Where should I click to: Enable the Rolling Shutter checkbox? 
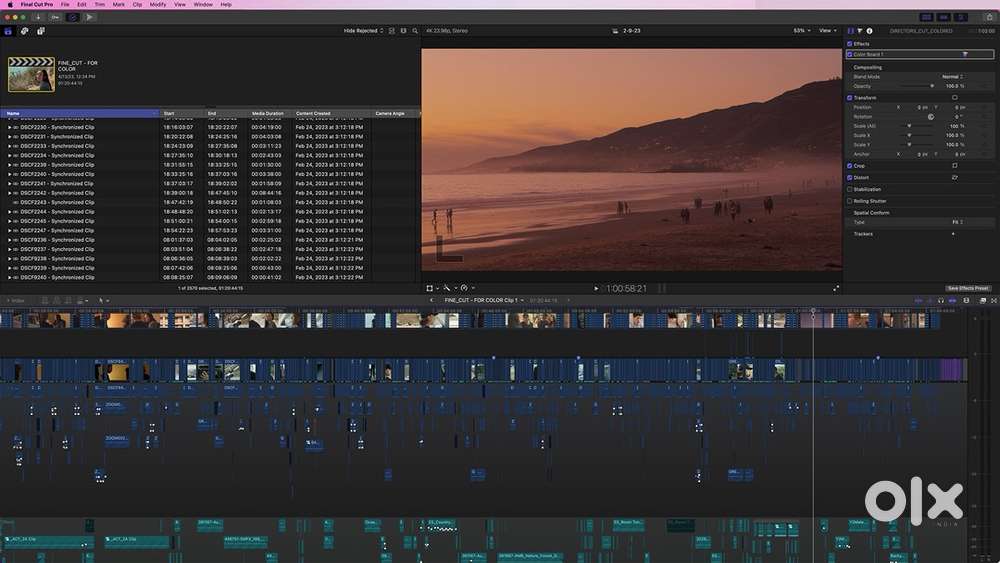point(850,201)
